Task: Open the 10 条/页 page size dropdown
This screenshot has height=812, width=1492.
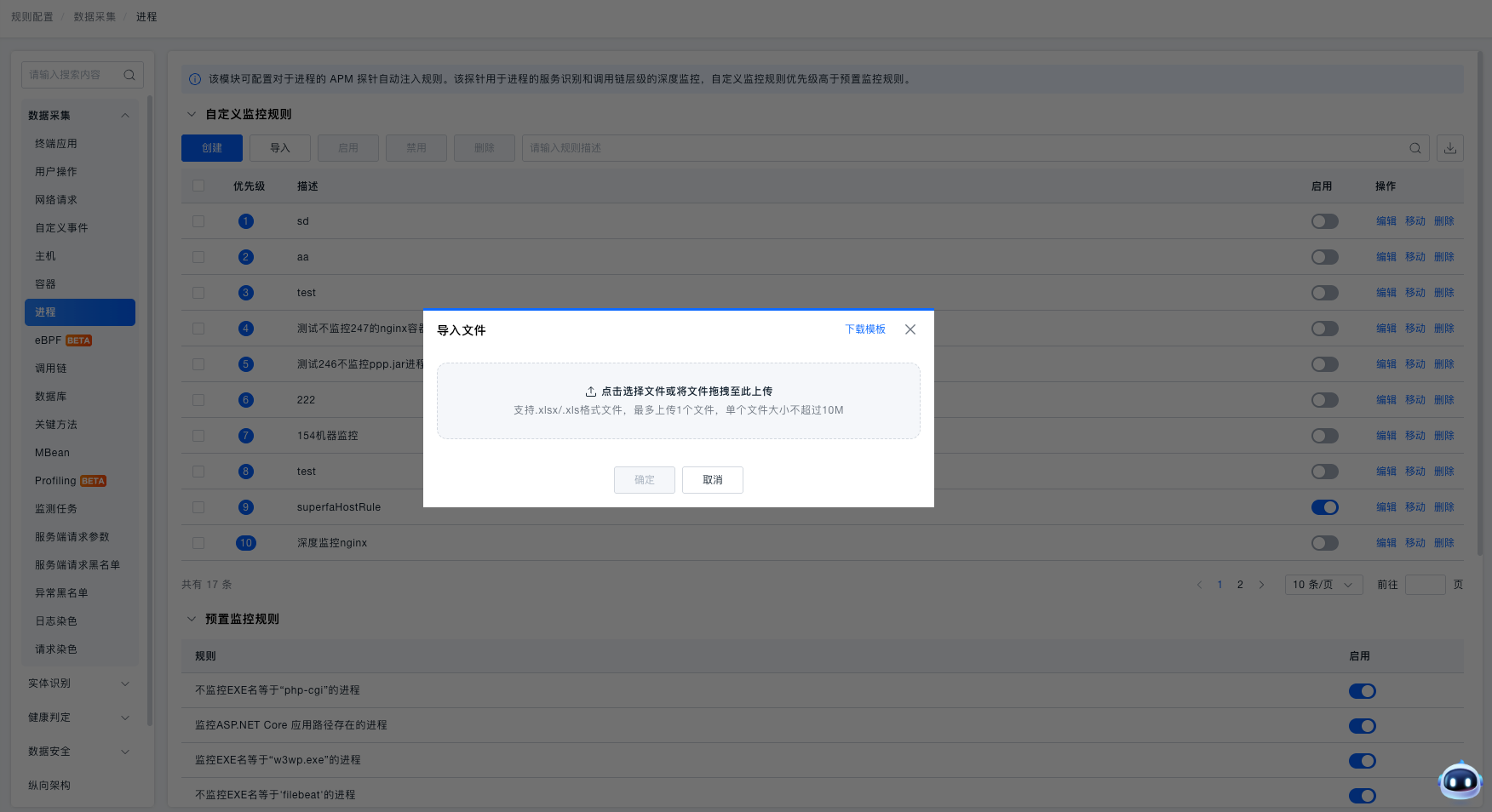Action: click(x=1324, y=585)
